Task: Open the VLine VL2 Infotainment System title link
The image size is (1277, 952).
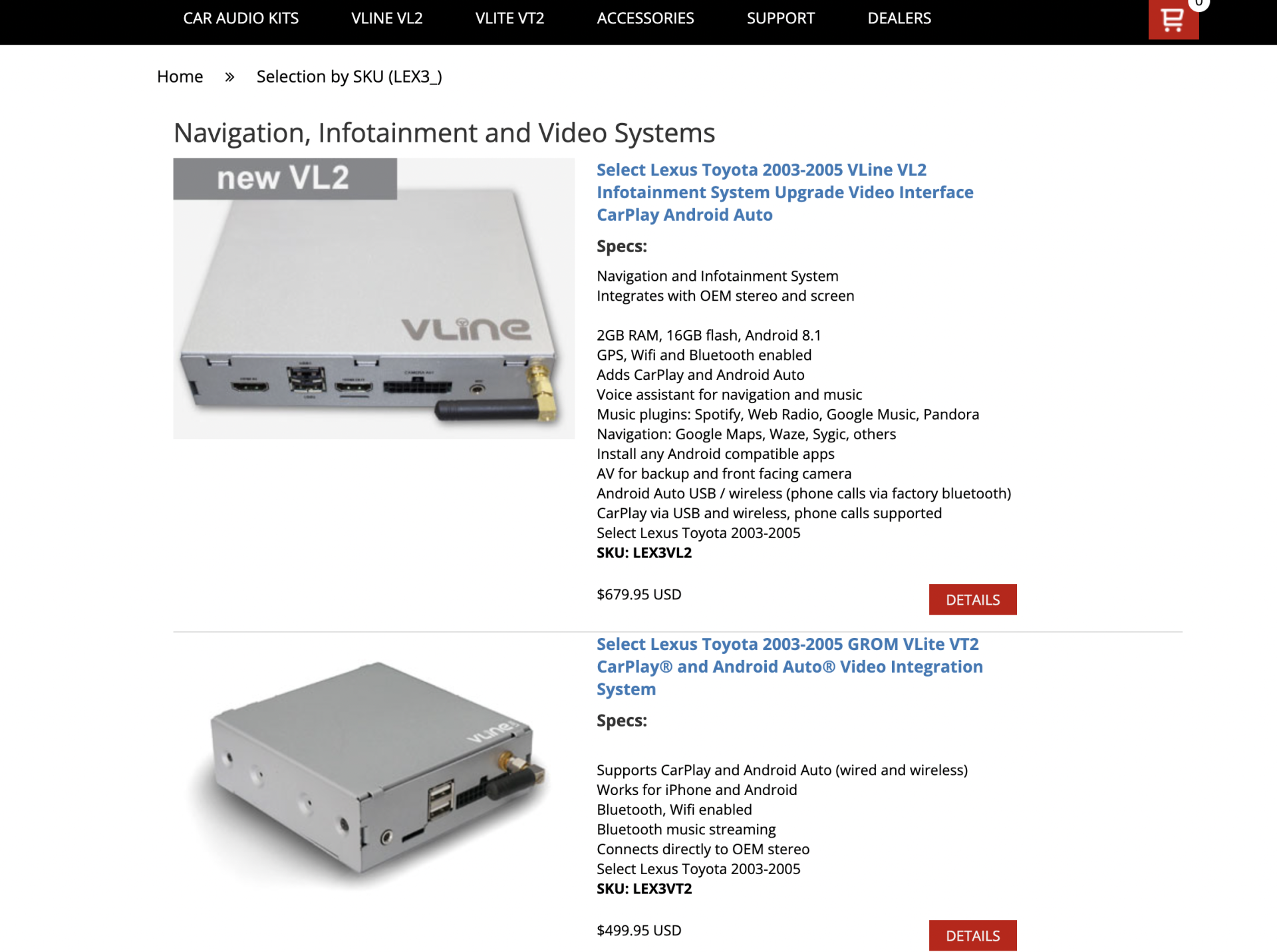Action: pos(785,192)
